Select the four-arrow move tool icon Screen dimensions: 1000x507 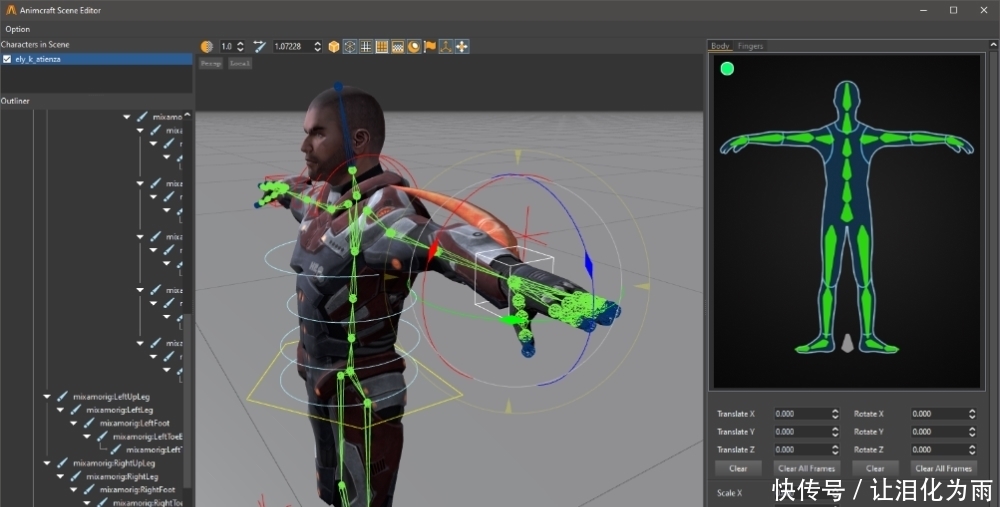point(462,46)
